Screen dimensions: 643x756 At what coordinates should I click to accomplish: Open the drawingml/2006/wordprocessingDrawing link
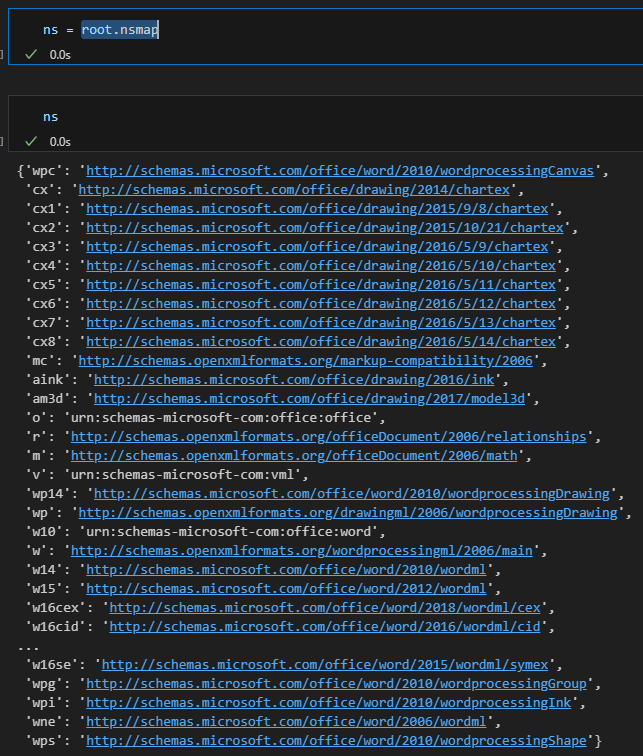point(348,513)
